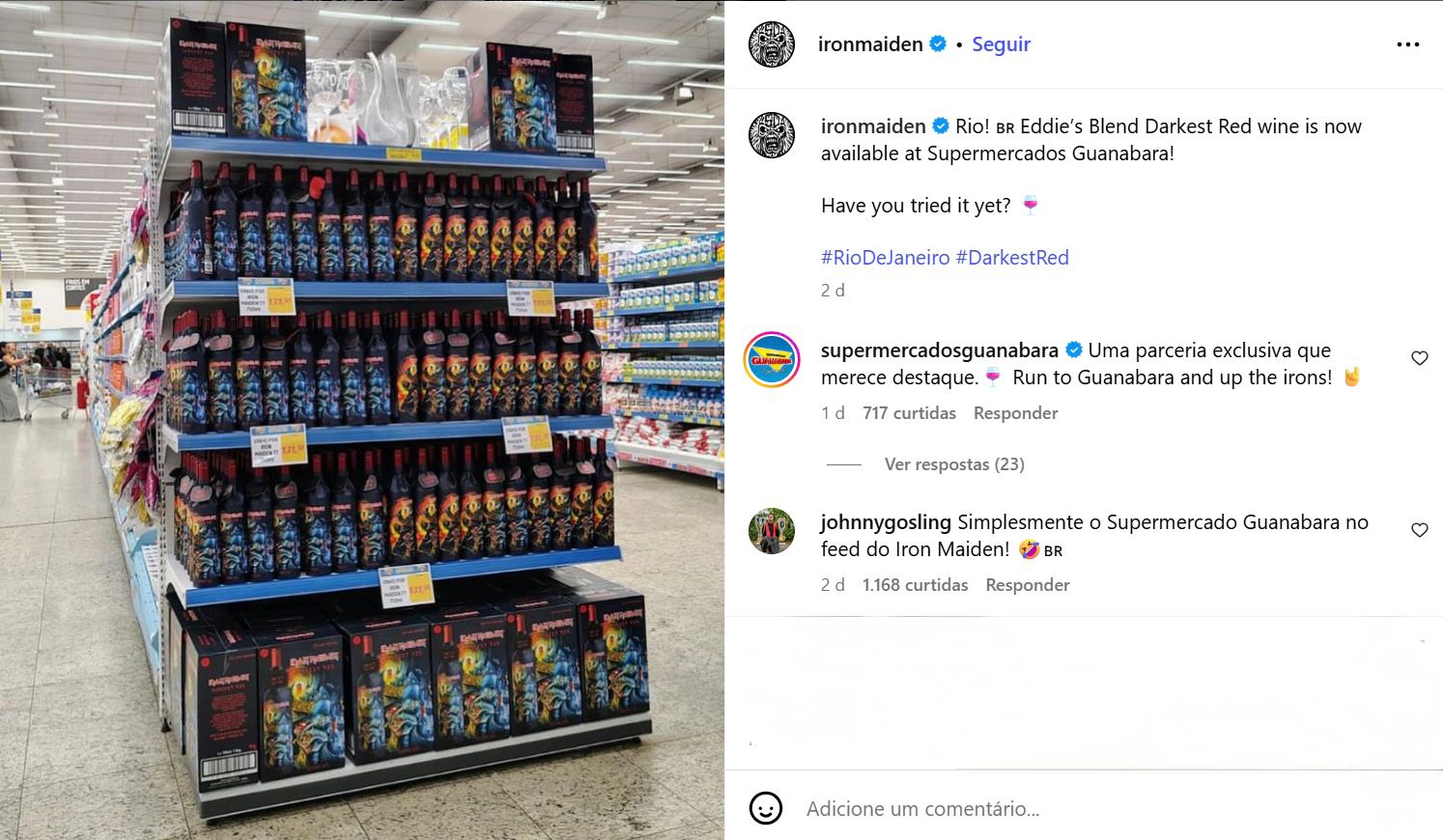Reply to supermercadosguanabara via Responder
Viewport: 1443px width, 840px height.
[x=1015, y=413]
